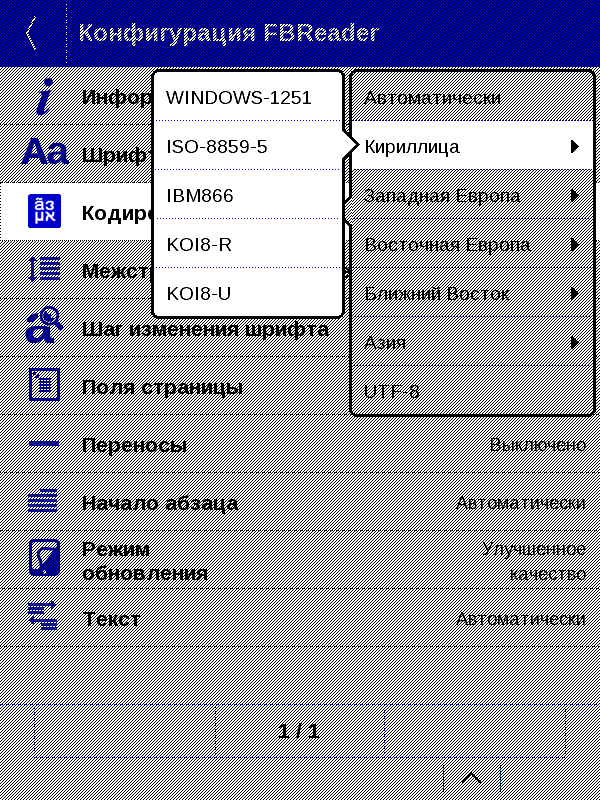The width and height of the screenshot is (600, 800).
Task: Open Поля страницы setting
Action: pyautogui.click(x=300, y=386)
